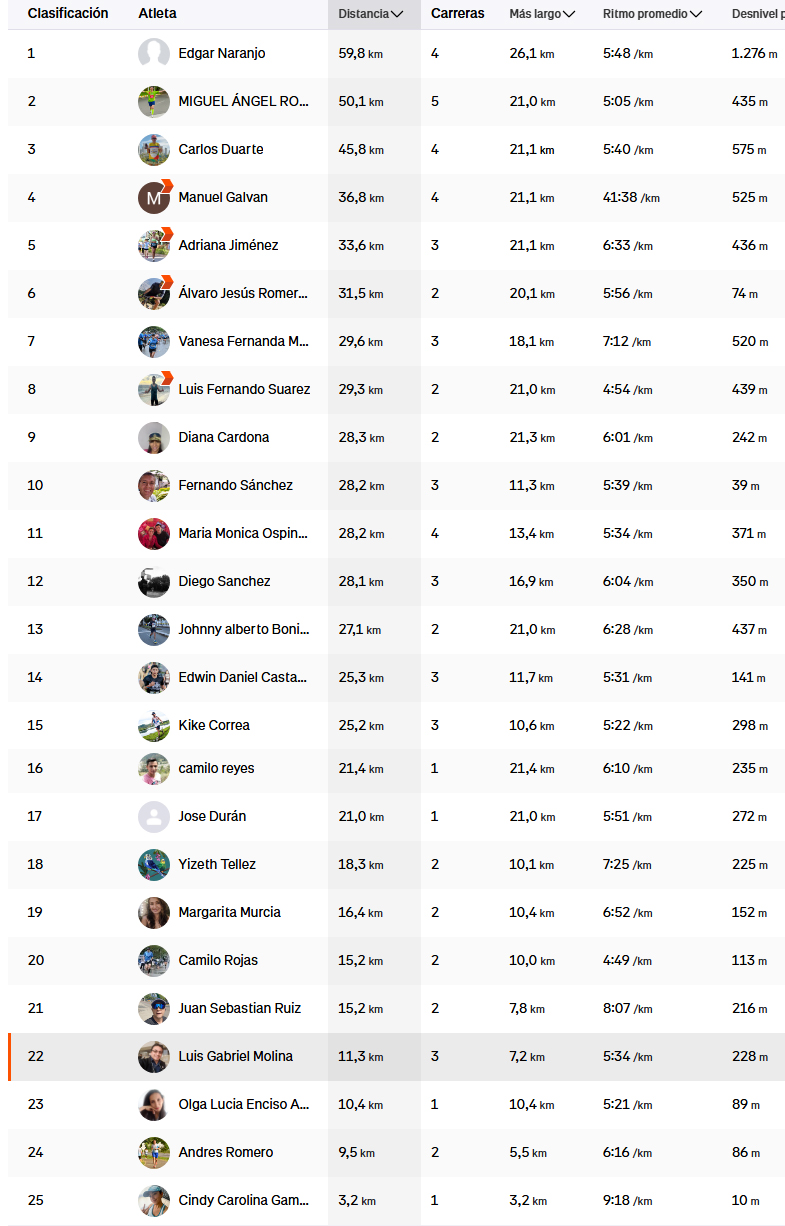Open Cindy Carolina's profile photo

[154, 1200]
